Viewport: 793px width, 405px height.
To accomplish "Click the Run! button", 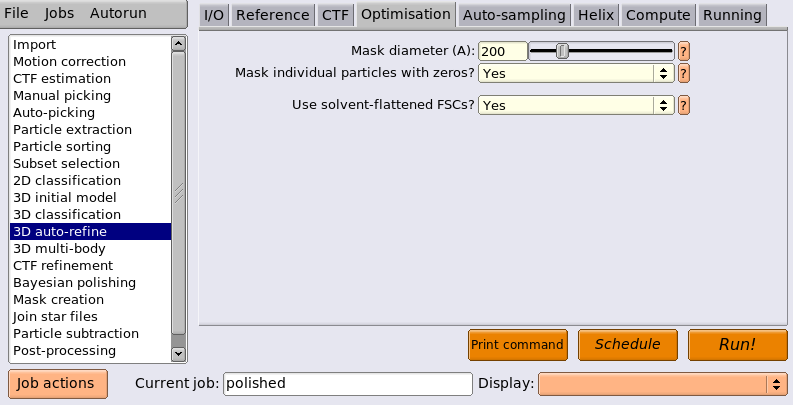I will [x=737, y=345].
